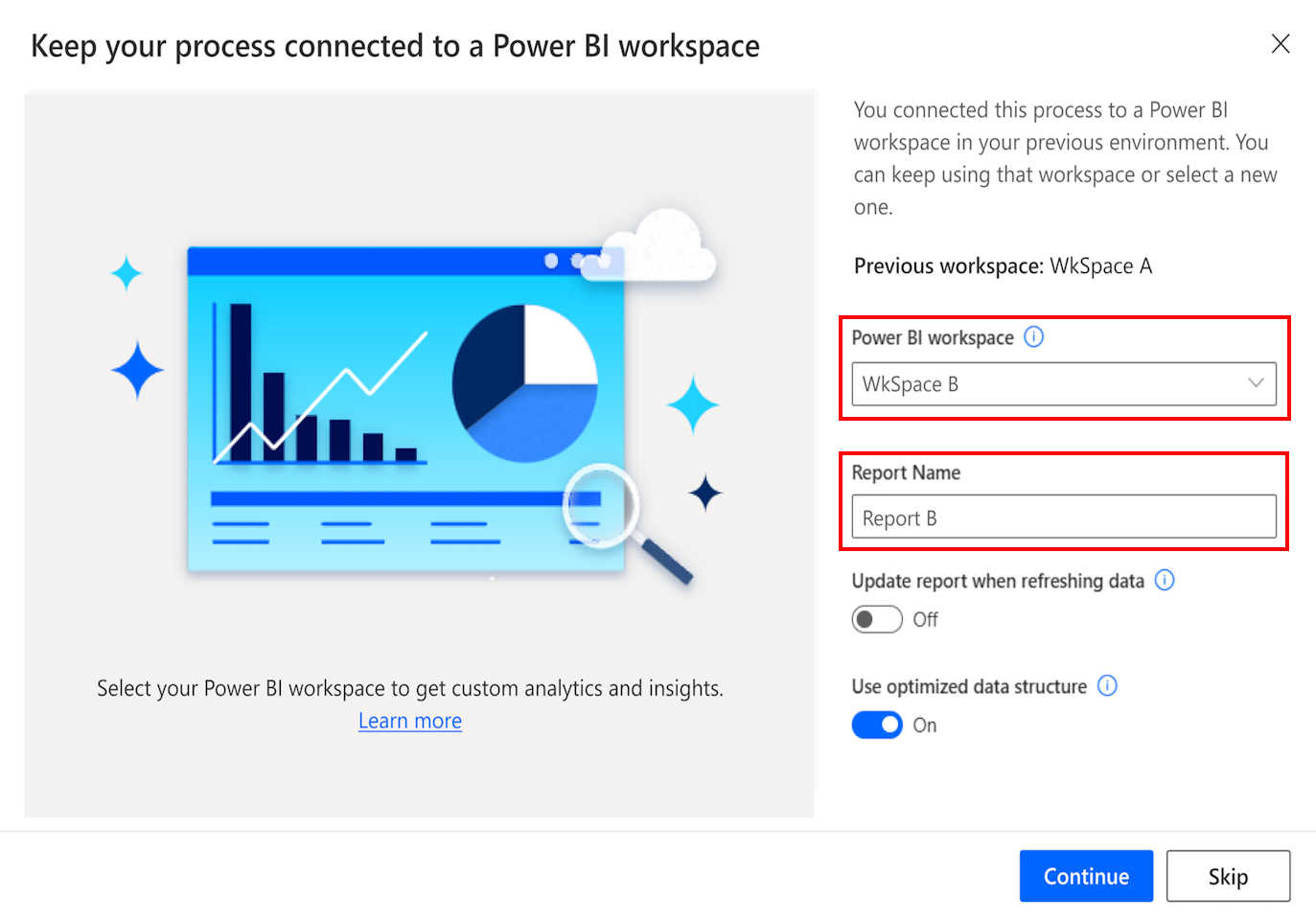Open the WkSpace B combo box
The width and height of the screenshot is (1316, 920).
coord(1064,384)
